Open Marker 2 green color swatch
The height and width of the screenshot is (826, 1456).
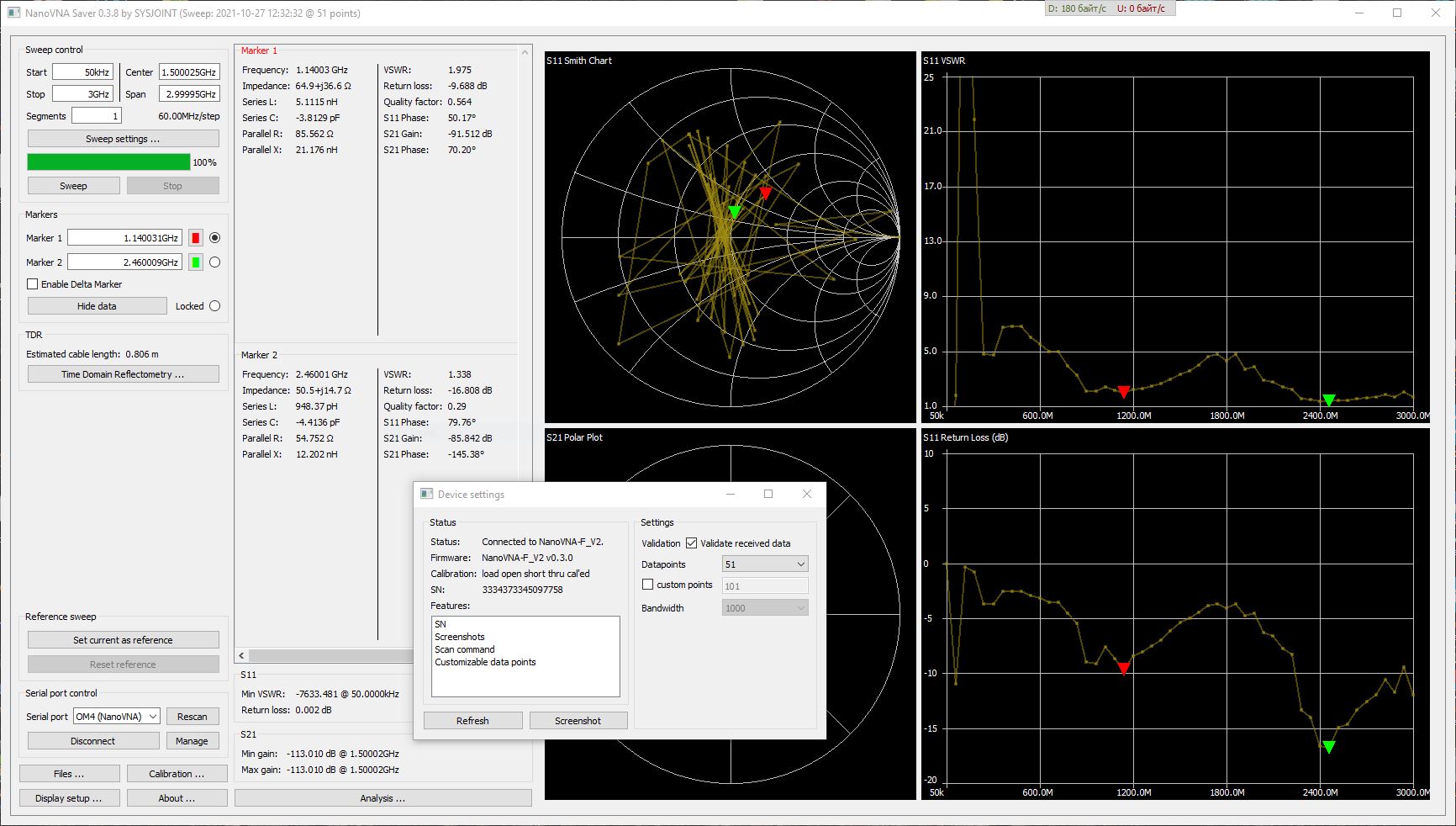pyautogui.click(x=196, y=262)
